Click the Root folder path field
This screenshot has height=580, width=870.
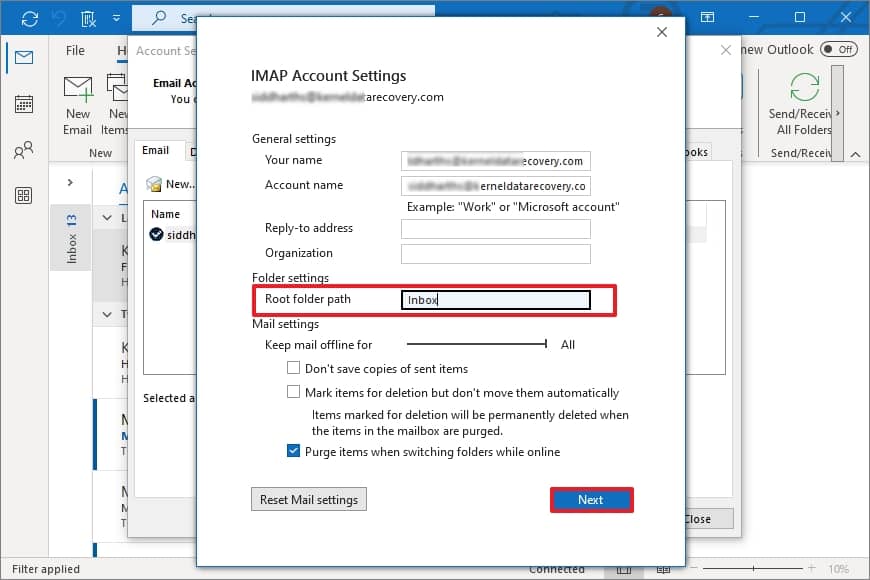click(495, 300)
